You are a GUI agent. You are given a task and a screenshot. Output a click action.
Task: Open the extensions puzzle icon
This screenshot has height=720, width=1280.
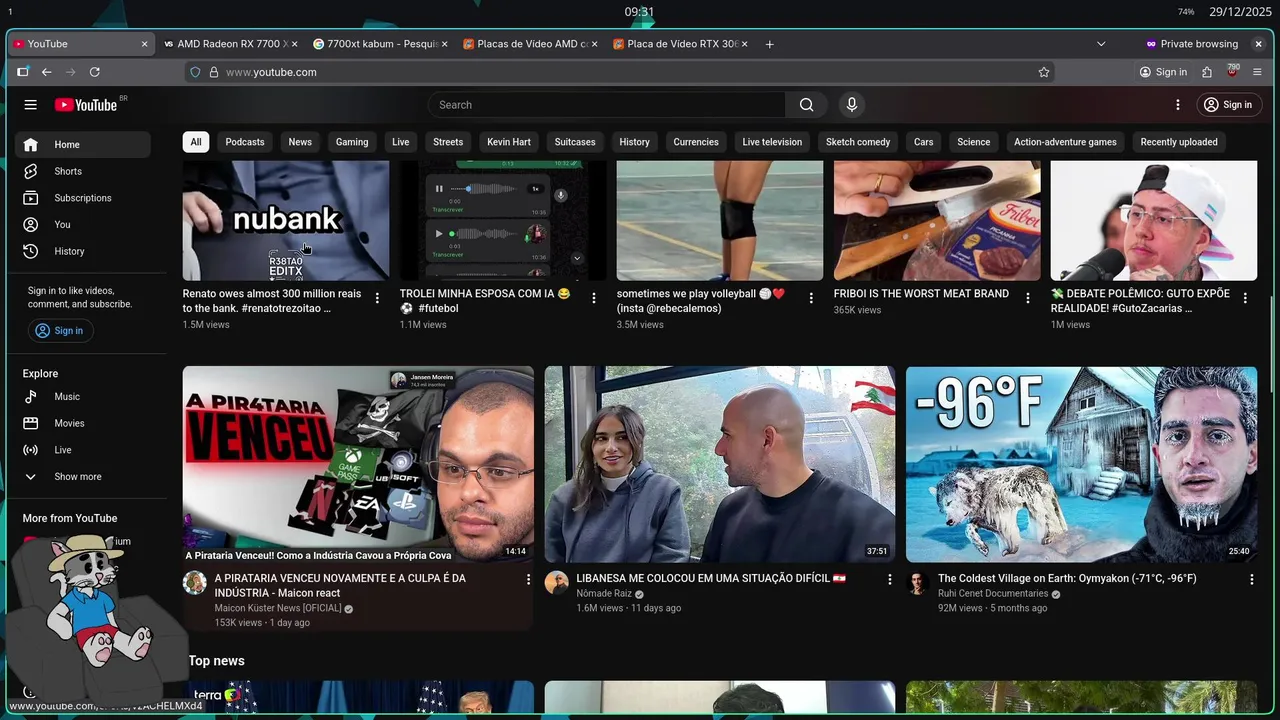coord(1207,72)
